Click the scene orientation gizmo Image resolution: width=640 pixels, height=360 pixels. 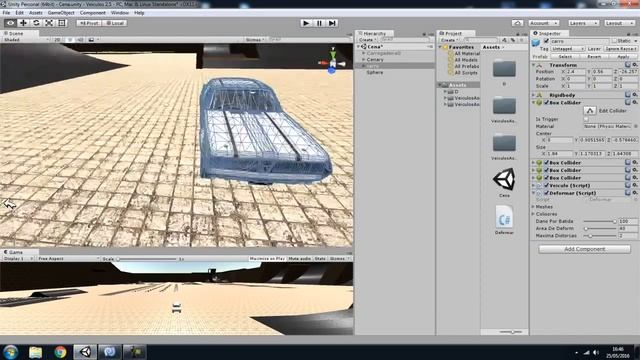[332, 62]
